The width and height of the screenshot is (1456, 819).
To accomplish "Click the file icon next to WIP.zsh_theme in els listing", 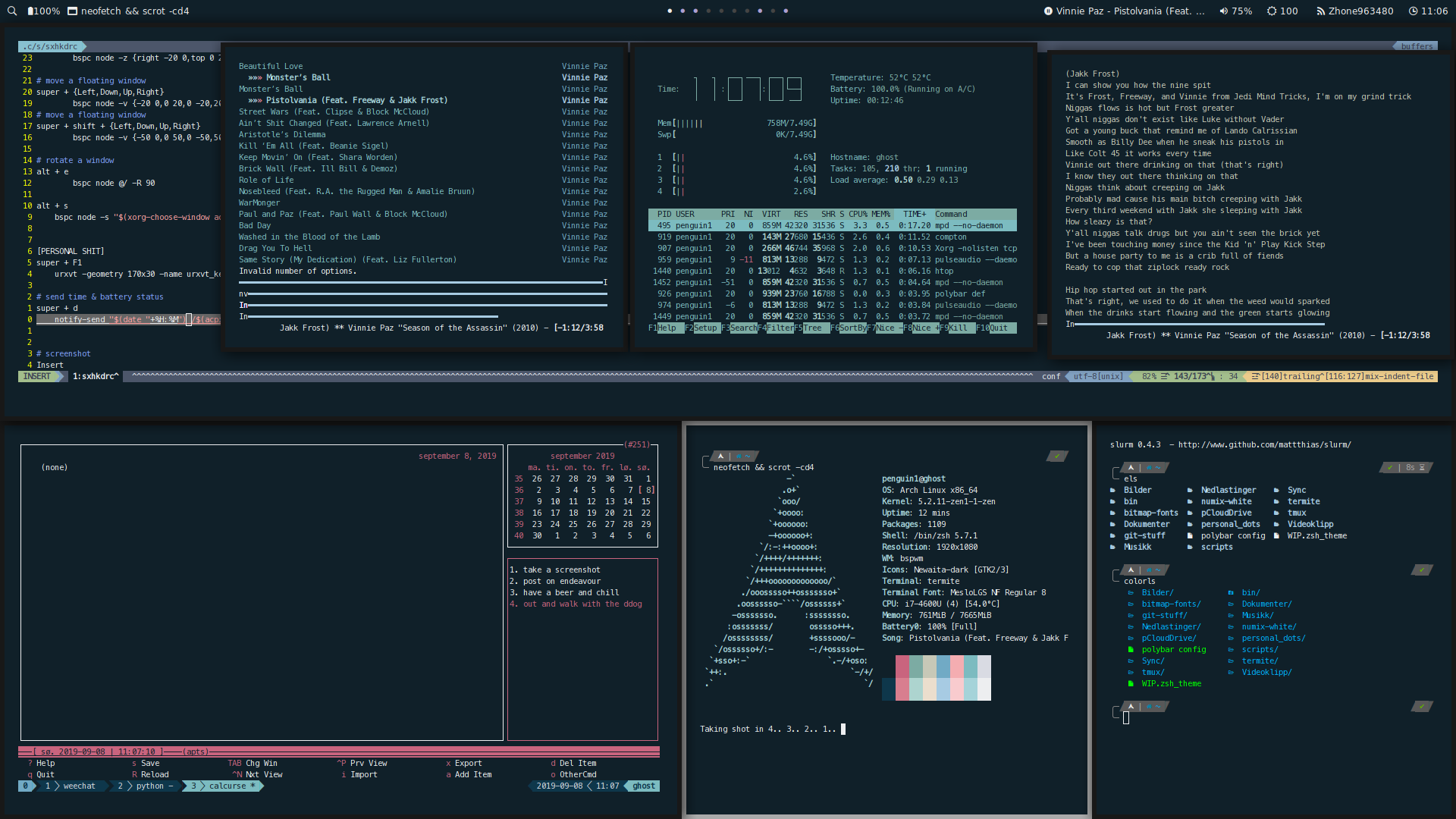I will pos(1276,536).
